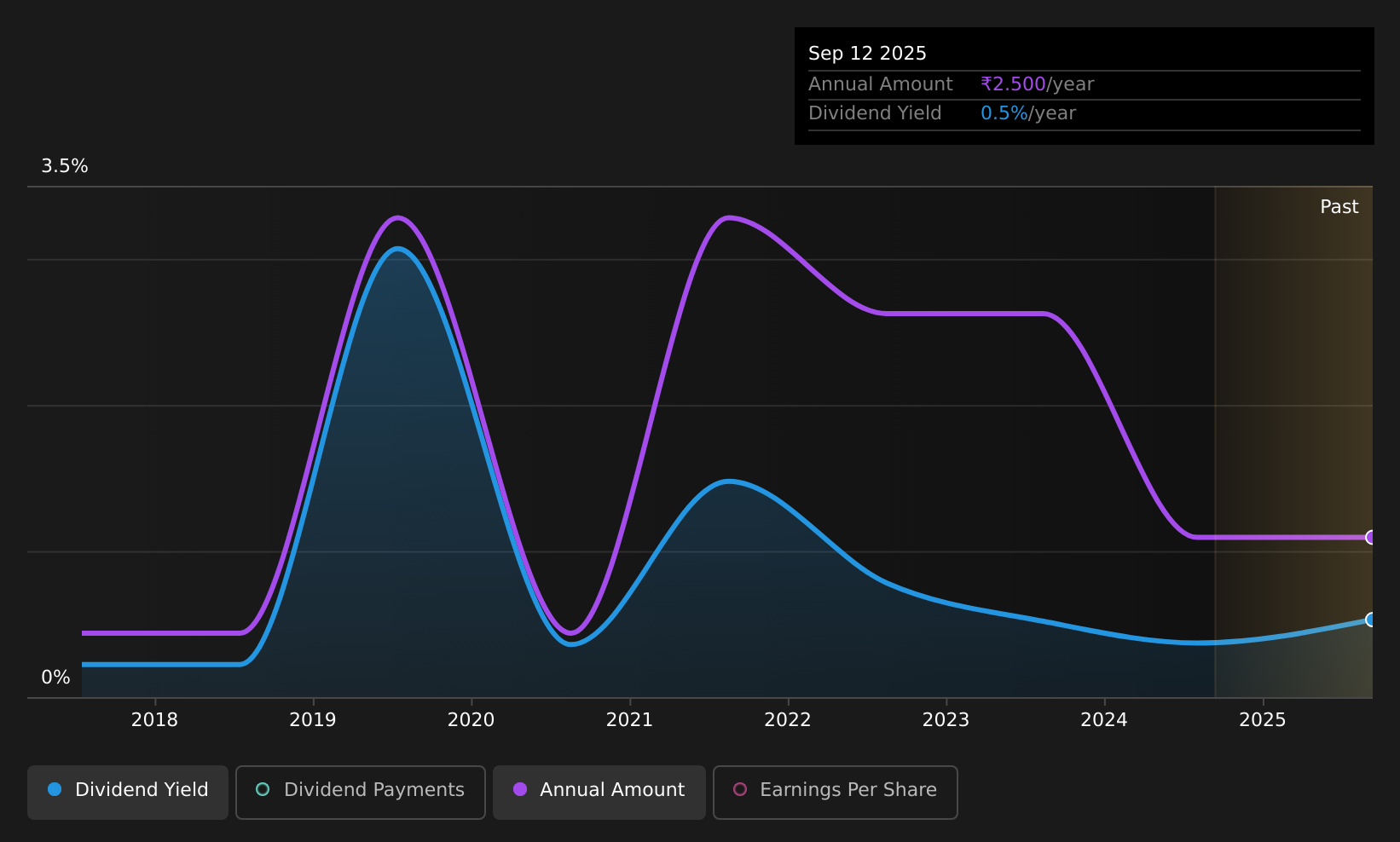Select the blue Dividend Yield endpoint marker
The image size is (1400, 842).
click(x=1371, y=620)
